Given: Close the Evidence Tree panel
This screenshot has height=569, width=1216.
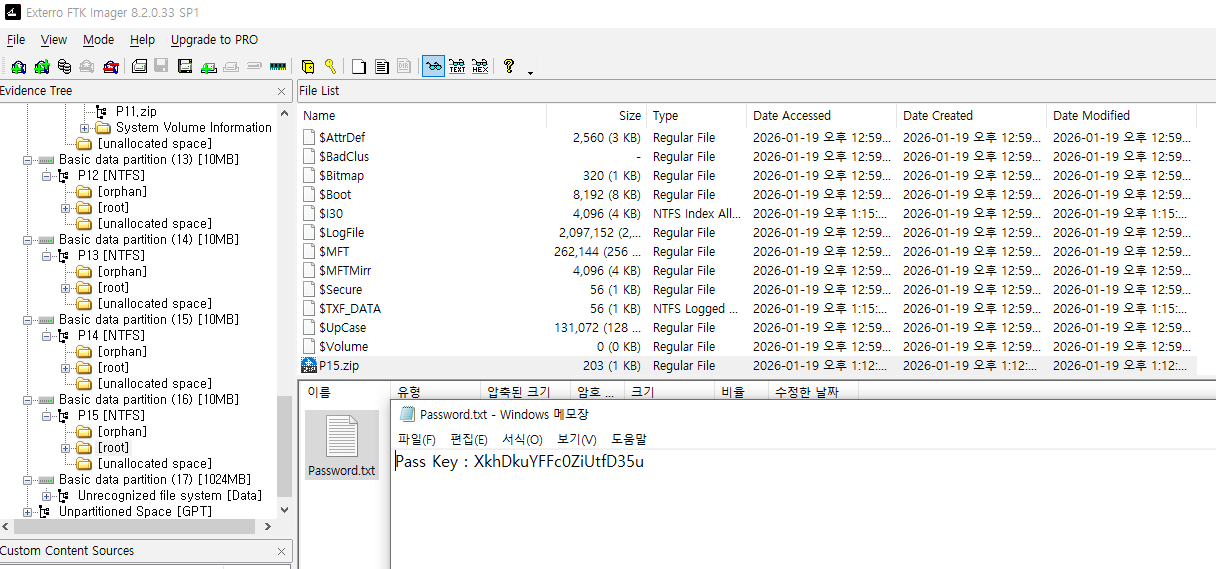Looking at the screenshot, I should [x=282, y=91].
